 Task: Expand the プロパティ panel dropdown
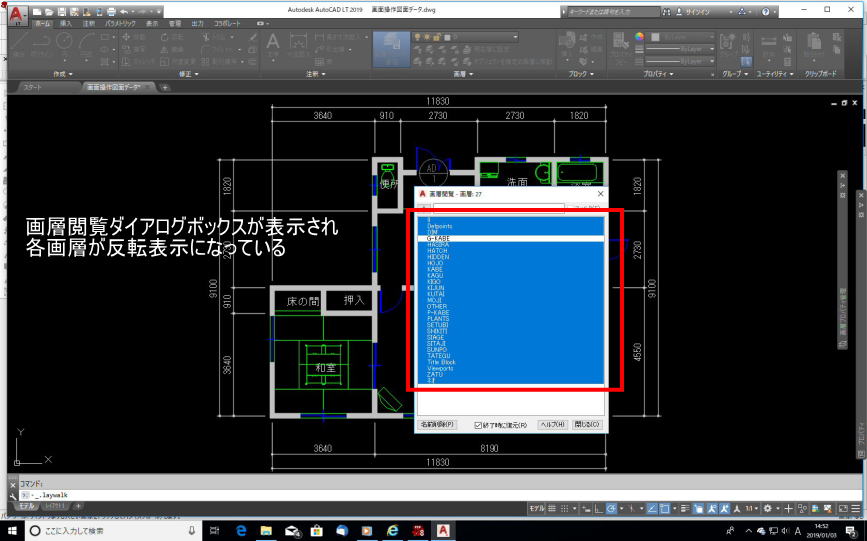658,74
